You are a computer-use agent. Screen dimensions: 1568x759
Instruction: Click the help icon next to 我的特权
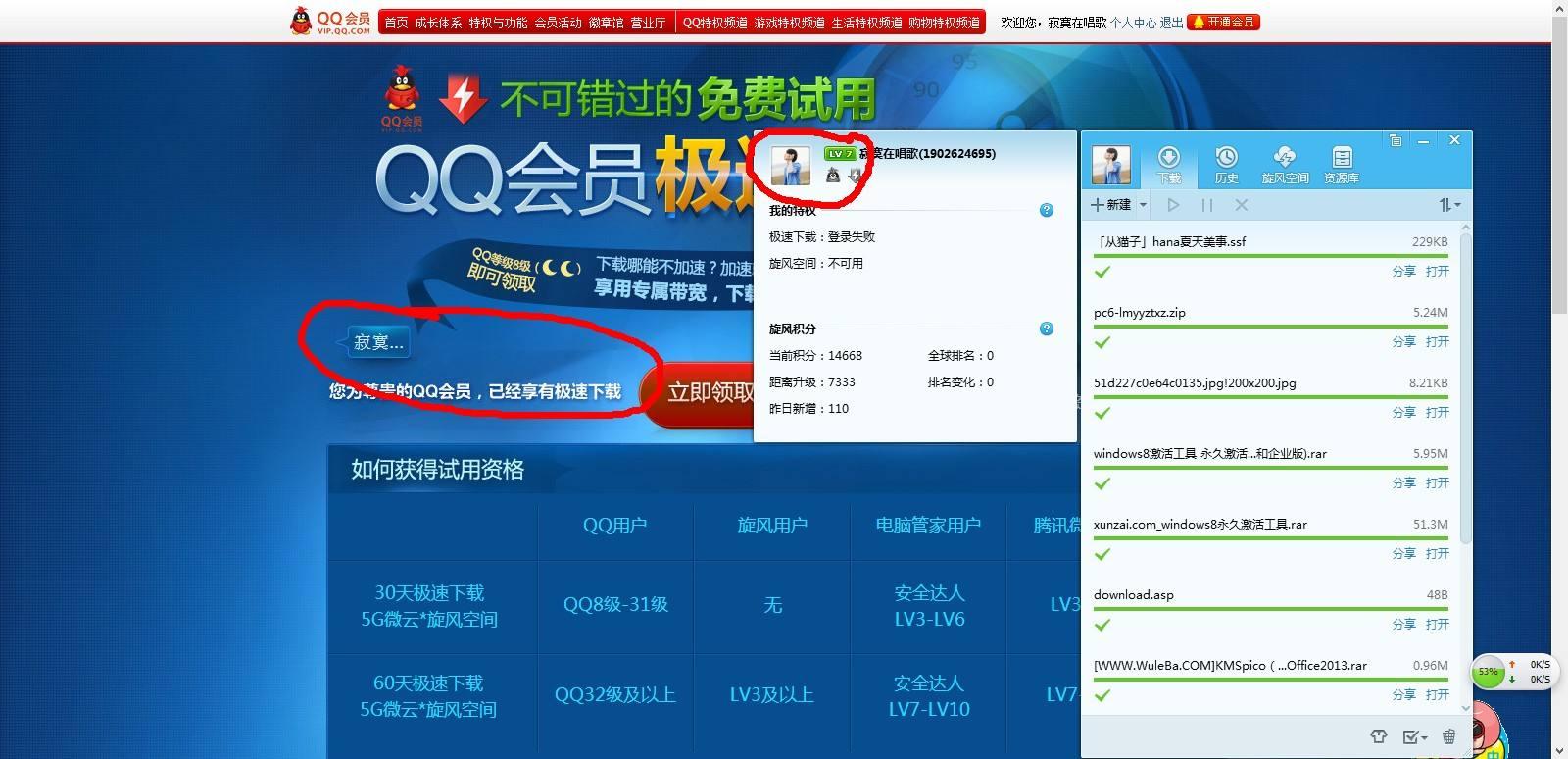tap(1047, 210)
